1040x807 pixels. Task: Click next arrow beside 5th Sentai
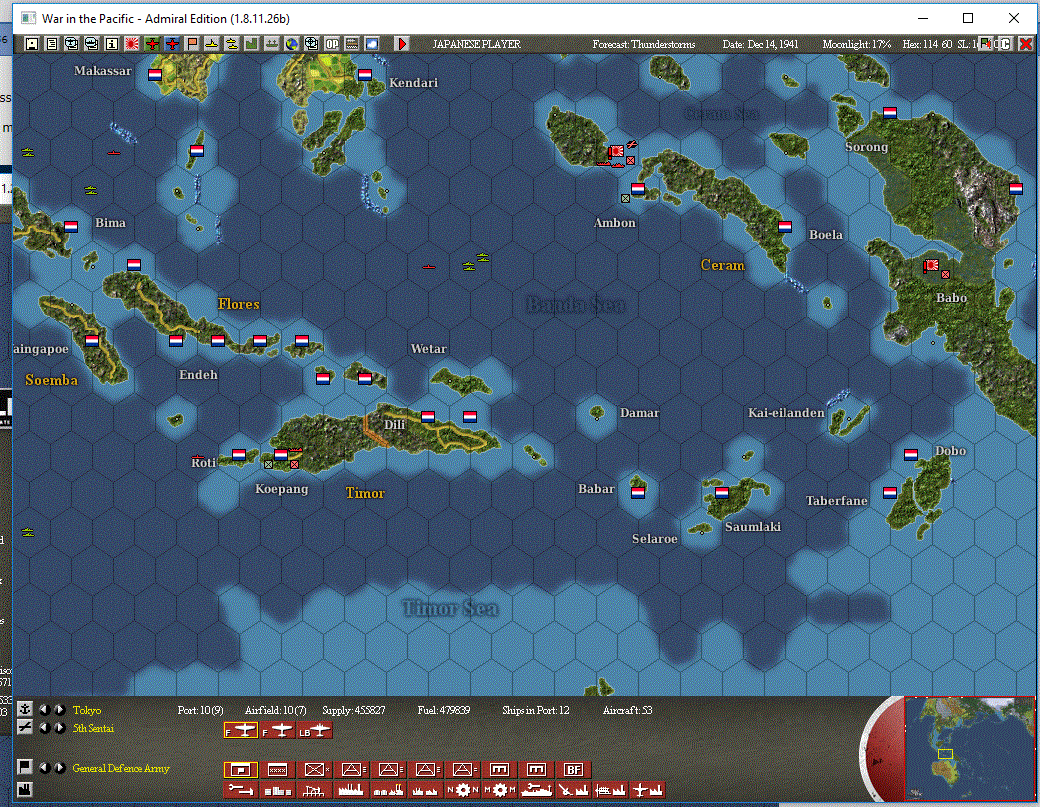pyautogui.click(x=59, y=727)
